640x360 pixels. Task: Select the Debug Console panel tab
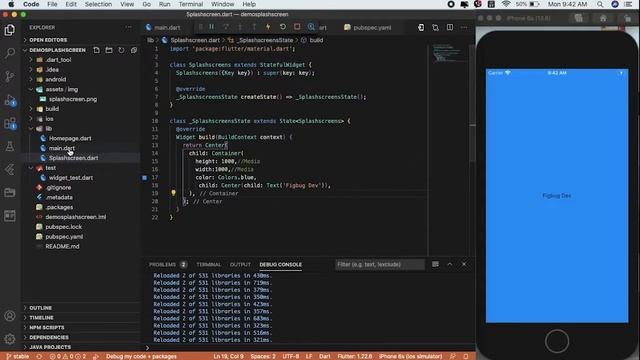click(x=280, y=264)
